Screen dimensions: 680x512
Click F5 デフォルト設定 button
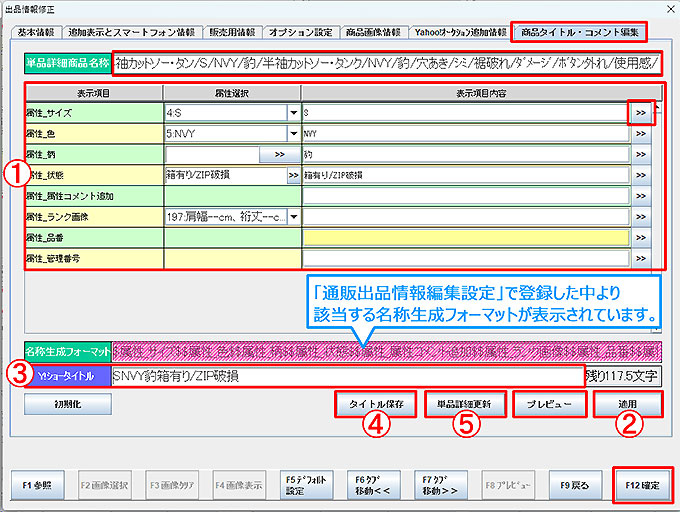tap(306, 485)
